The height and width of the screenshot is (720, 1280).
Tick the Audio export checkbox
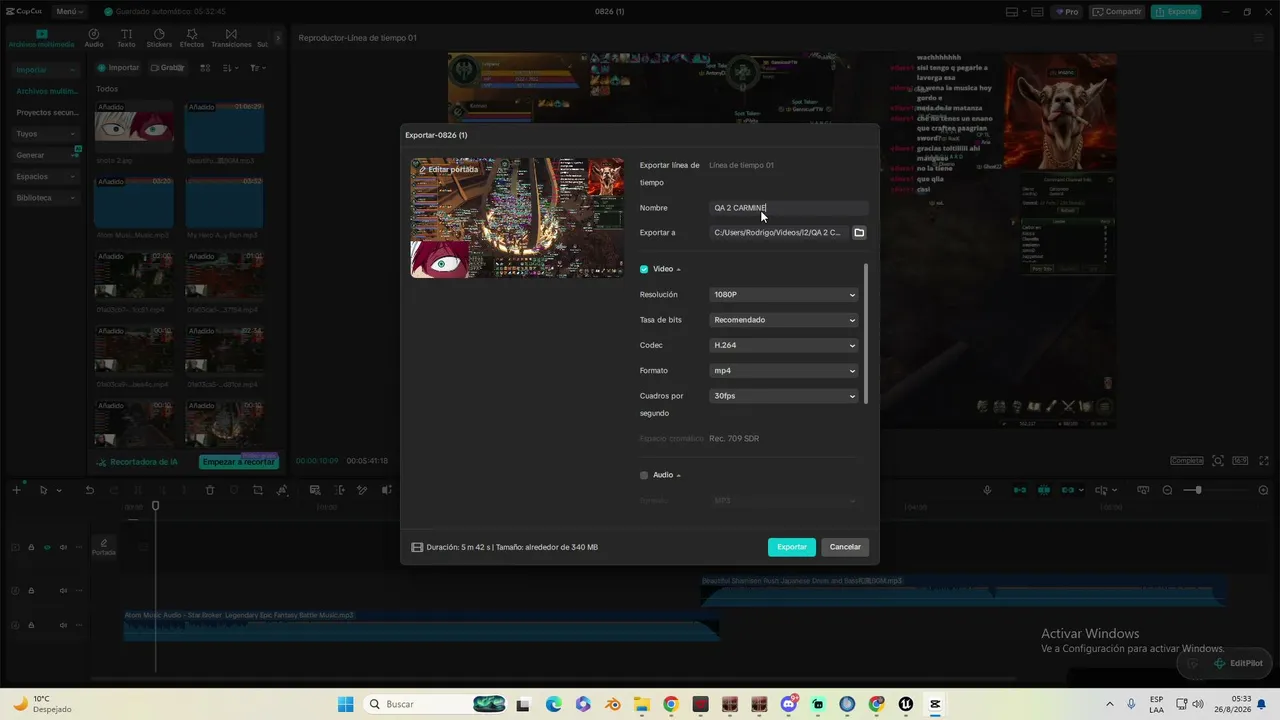coord(644,475)
